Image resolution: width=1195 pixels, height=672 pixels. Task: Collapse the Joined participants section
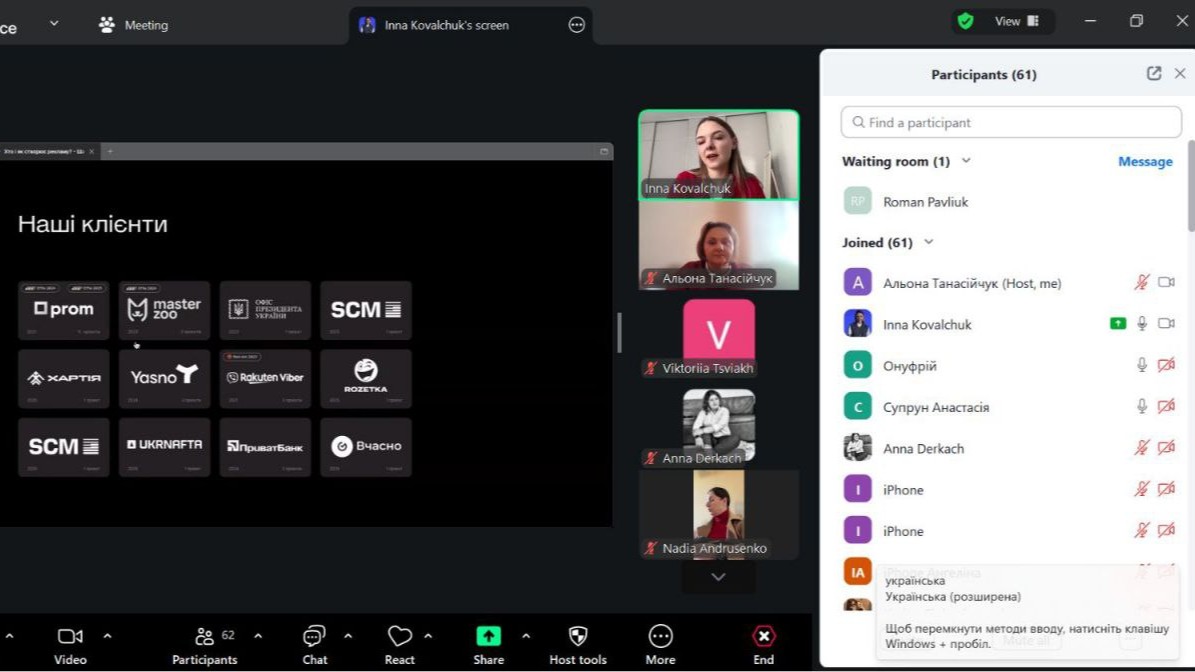click(929, 242)
